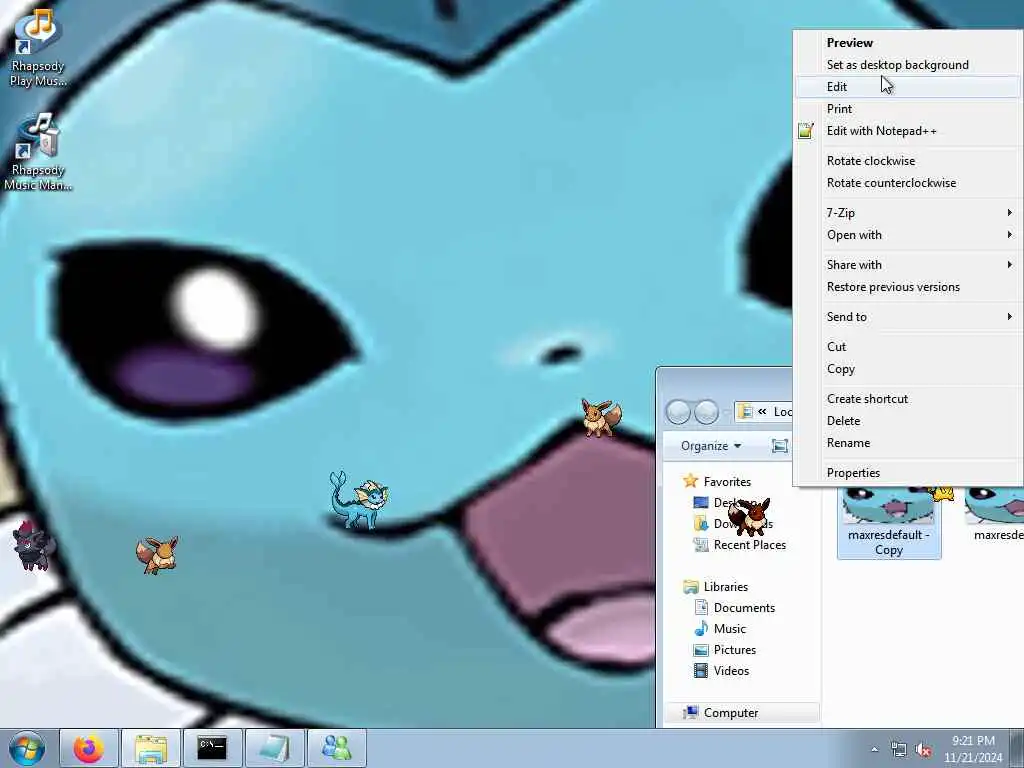Launch Firefox from the taskbar
The height and width of the screenshot is (768, 1024).
pyautogui.click(x=89, y=748)
